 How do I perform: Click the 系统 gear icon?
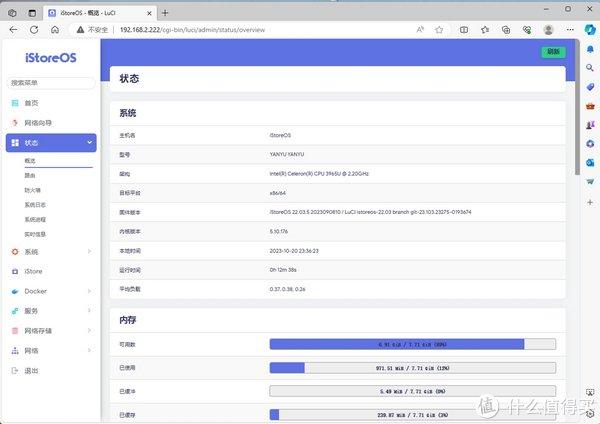[x=15, y=251]
